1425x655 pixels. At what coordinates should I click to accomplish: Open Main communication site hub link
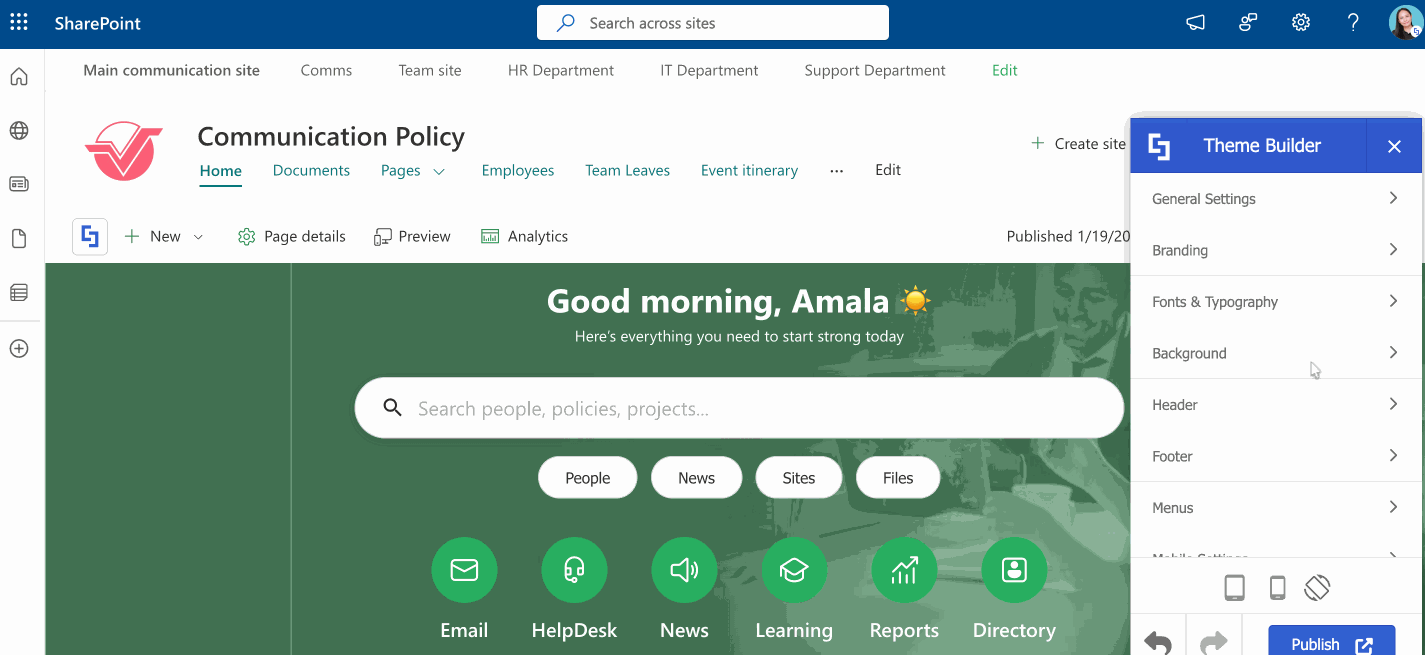(x=171, y=71)
